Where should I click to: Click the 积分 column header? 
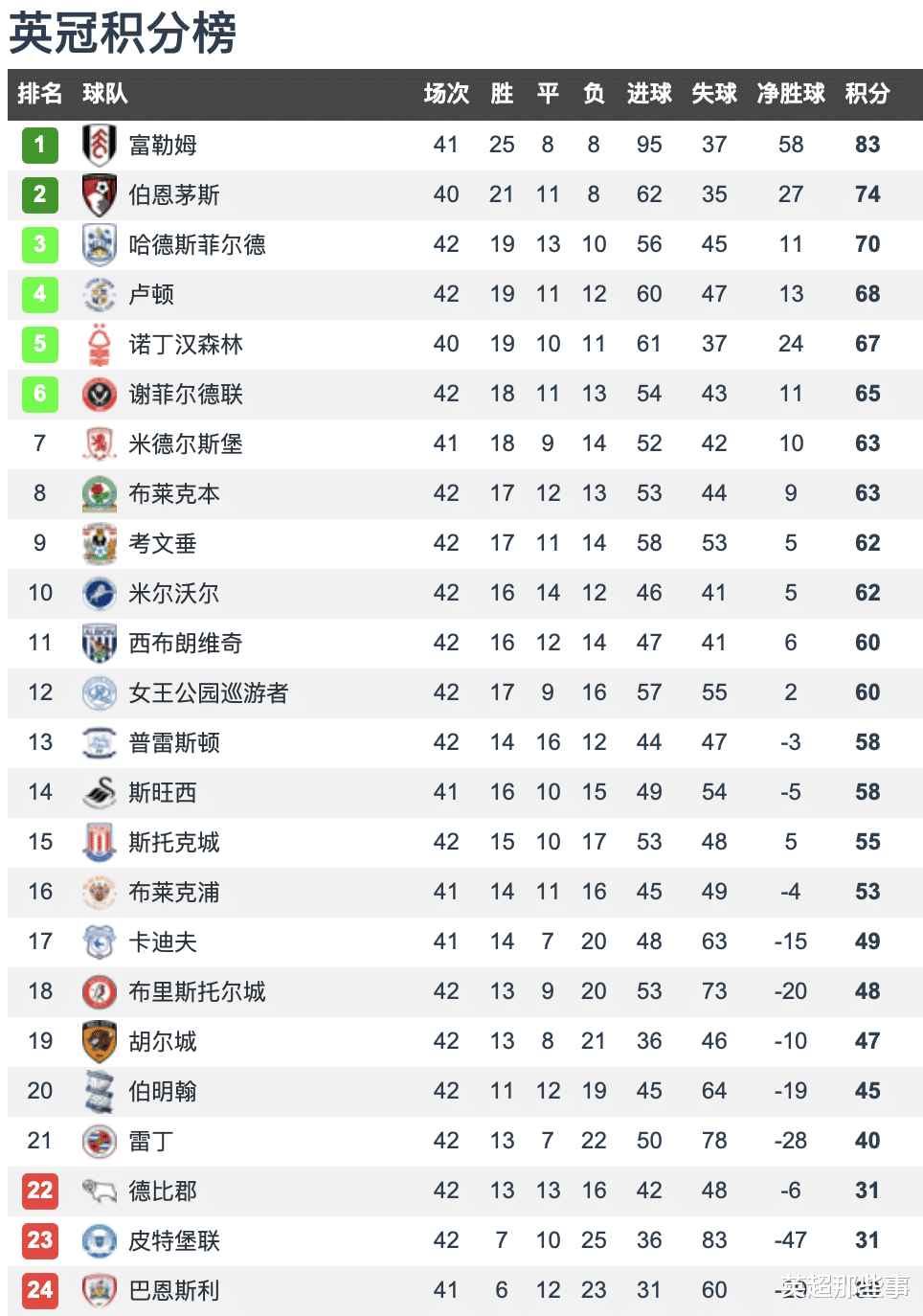[867, 93]
